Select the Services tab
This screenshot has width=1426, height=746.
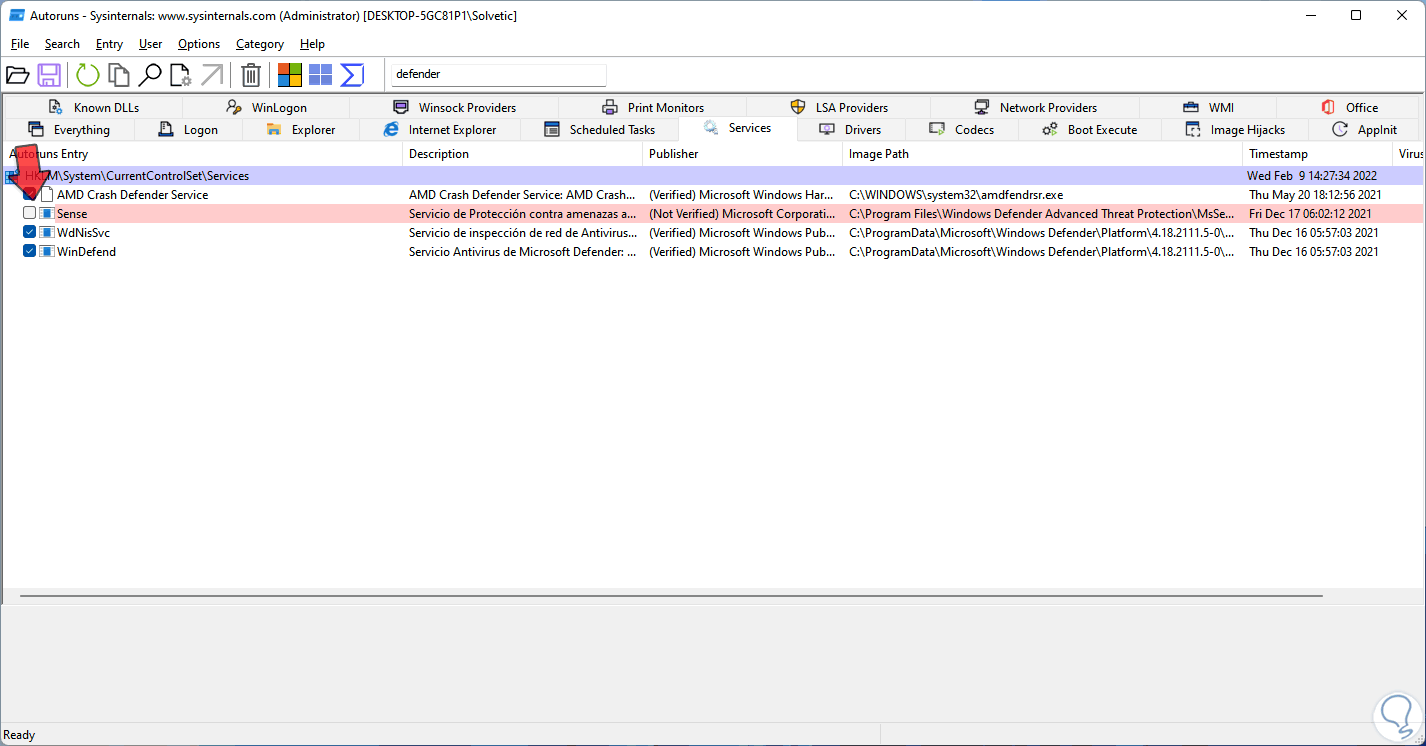(x=738, y=128)
